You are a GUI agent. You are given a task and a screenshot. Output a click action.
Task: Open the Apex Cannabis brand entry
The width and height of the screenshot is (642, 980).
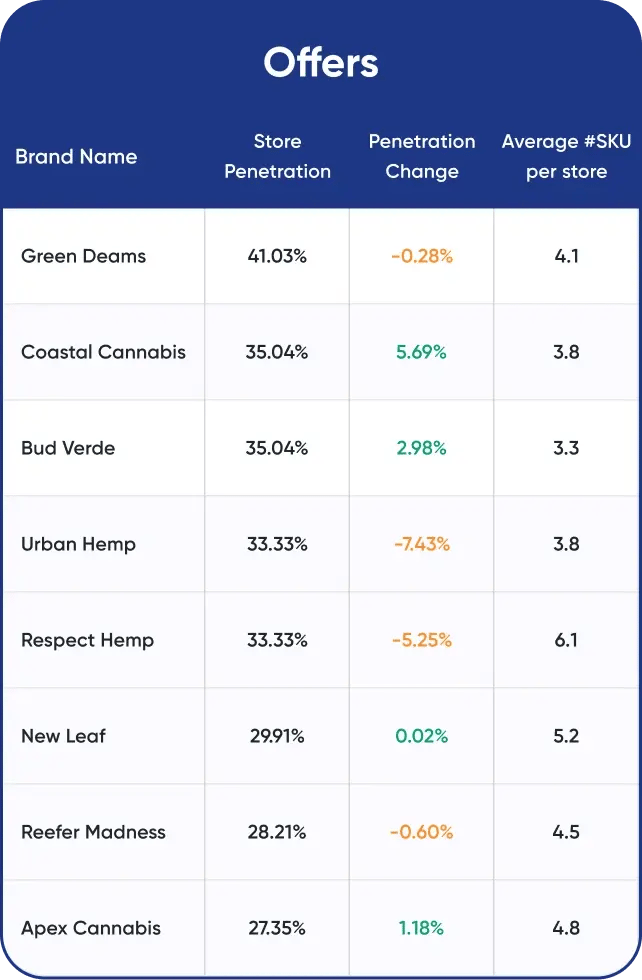[x=91, y=928]
